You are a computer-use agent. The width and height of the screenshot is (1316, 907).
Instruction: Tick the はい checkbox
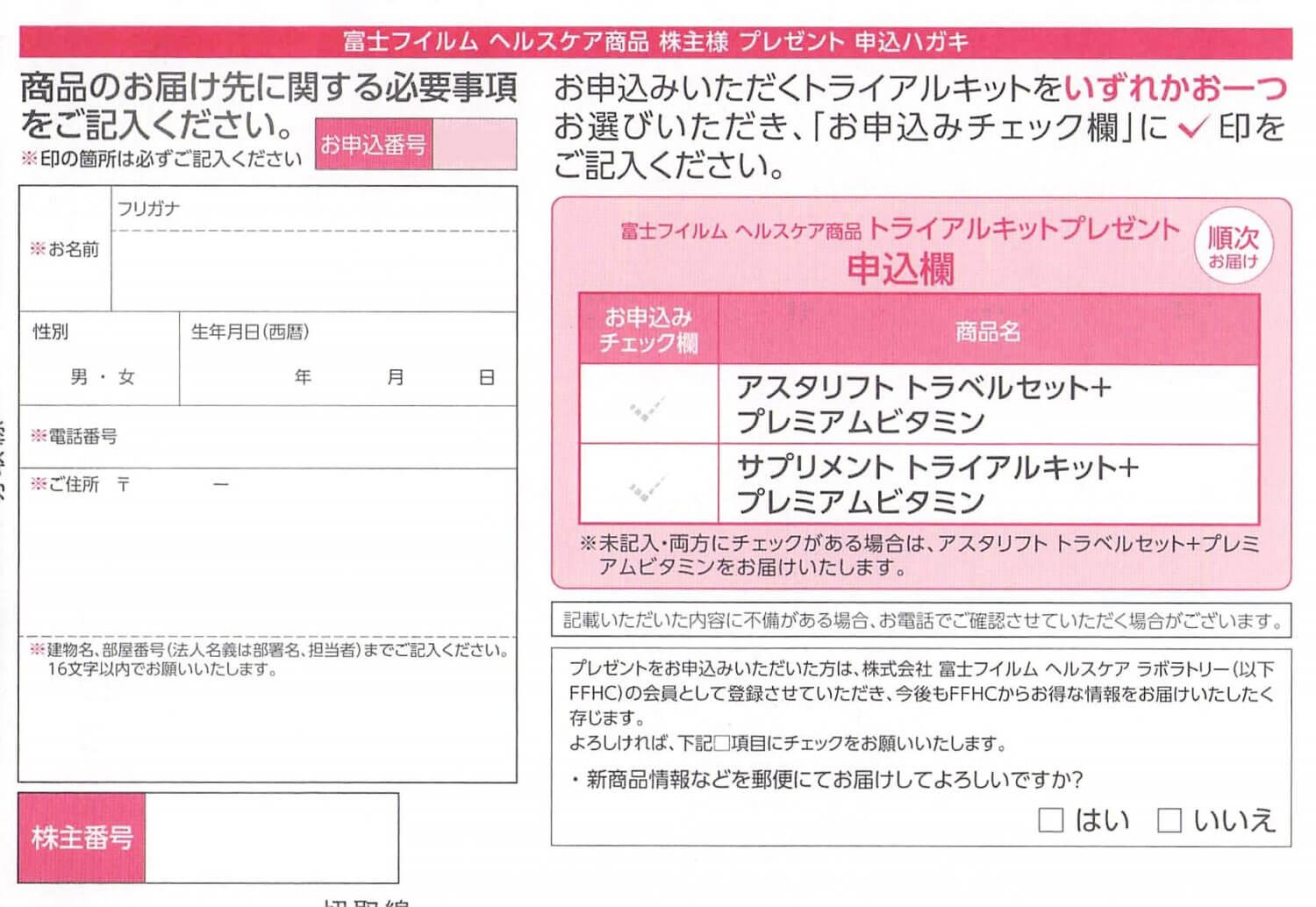[x=1050, y=821]
